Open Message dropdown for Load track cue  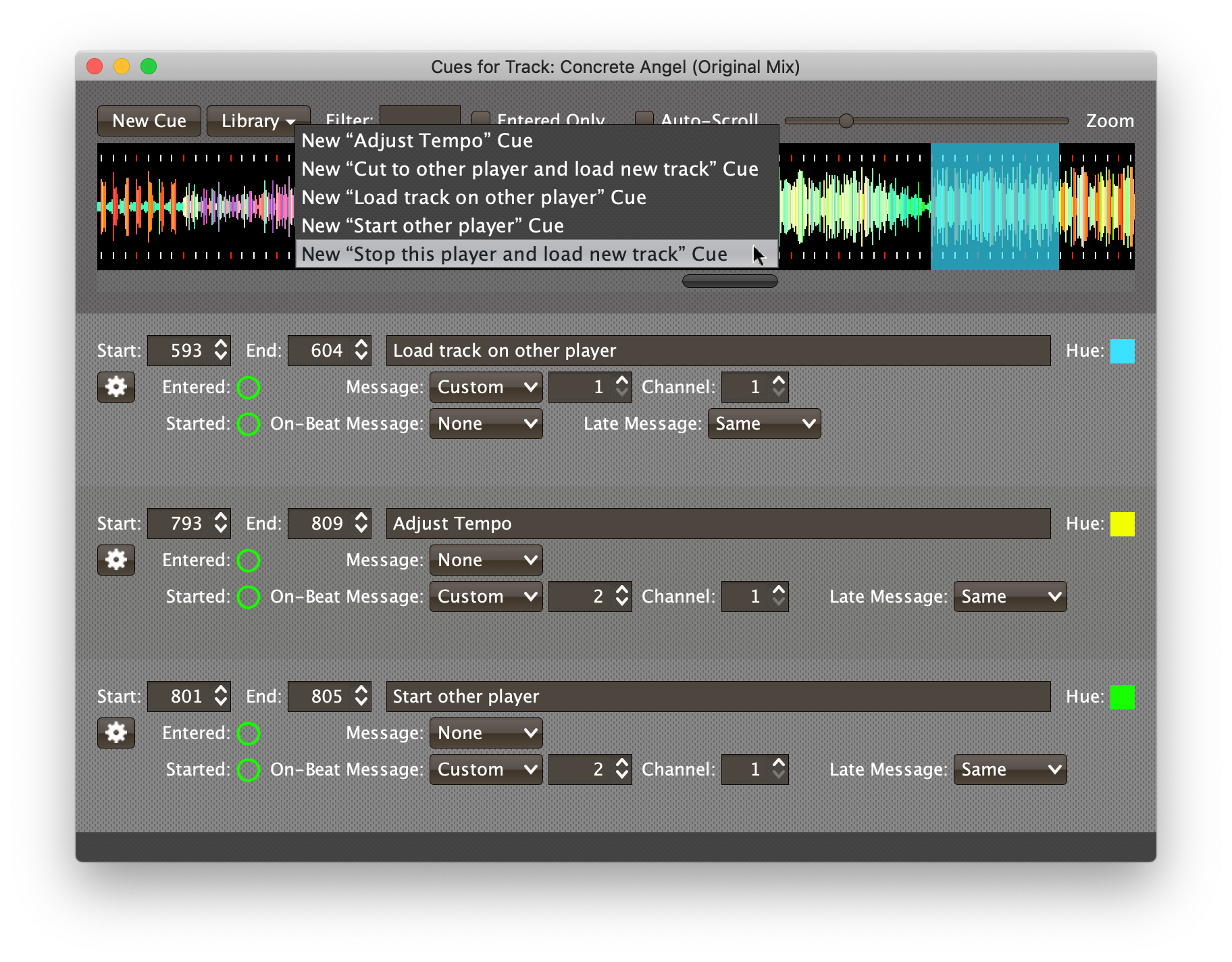pos(486,387)
